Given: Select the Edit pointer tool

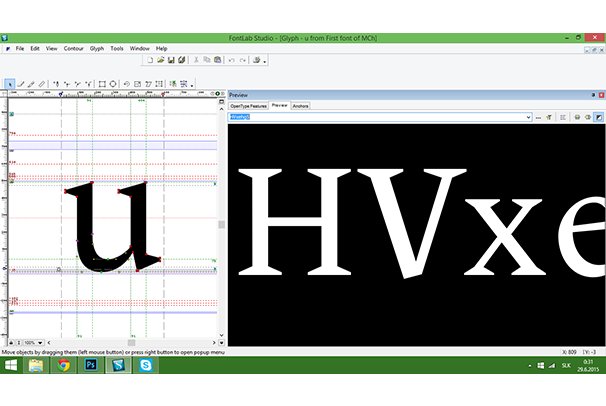Looking at the screenshot, I should point(10,84).
